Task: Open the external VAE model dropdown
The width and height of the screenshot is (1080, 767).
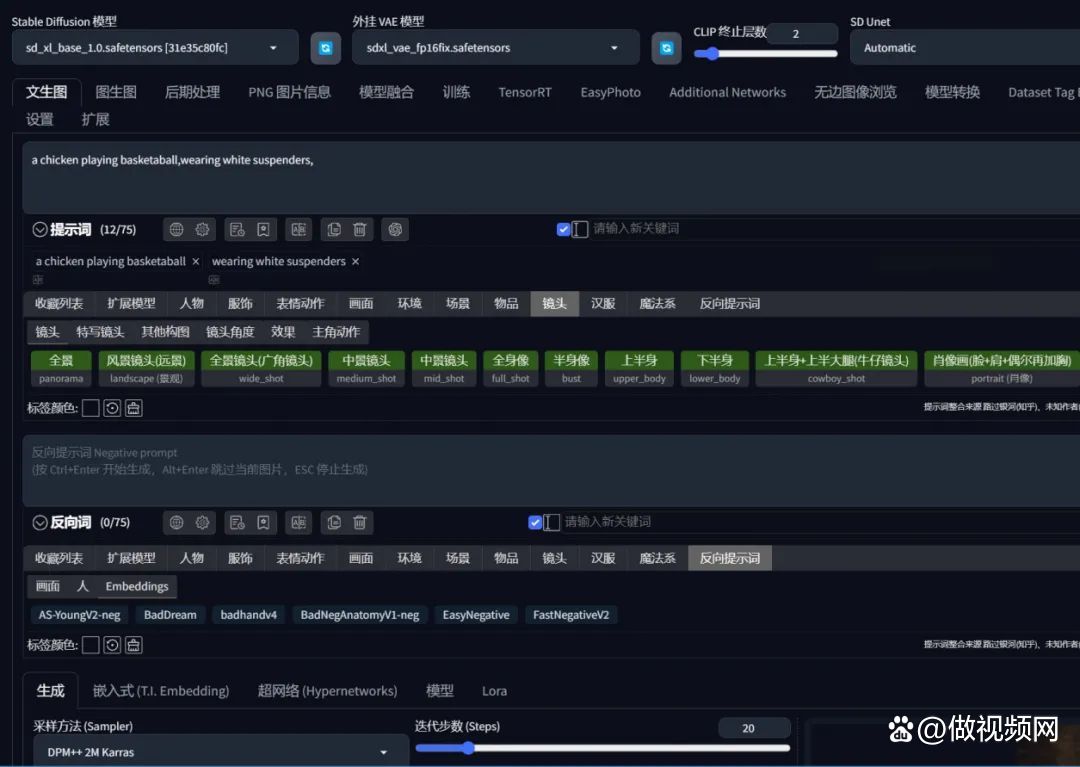Action: point(495,48)
